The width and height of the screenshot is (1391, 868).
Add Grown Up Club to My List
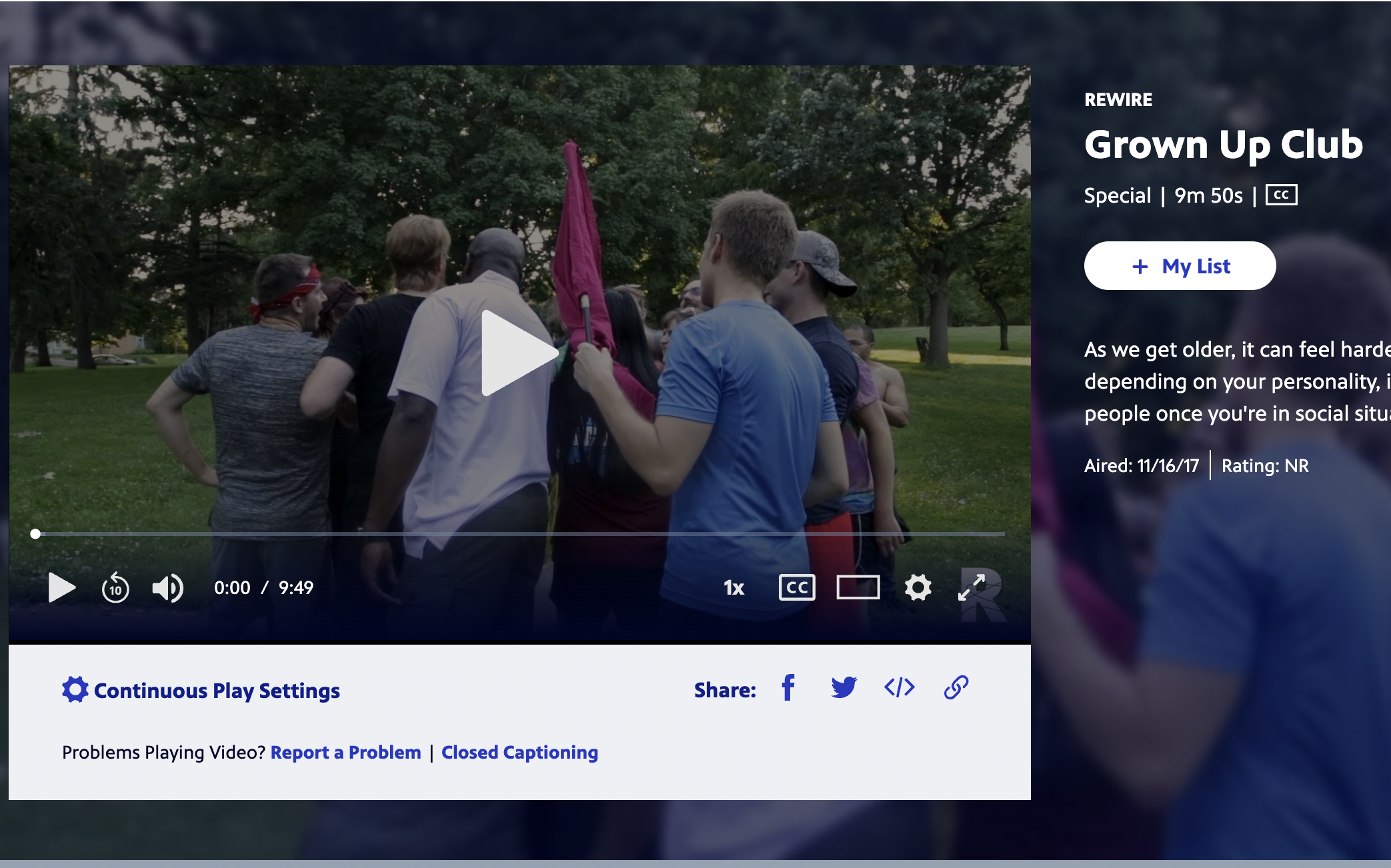click(x=1180, y=266)
